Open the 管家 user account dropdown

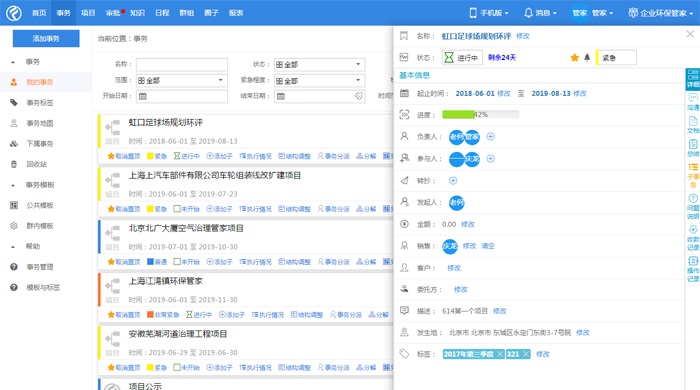pyautogui.click(x=592, y=13)
